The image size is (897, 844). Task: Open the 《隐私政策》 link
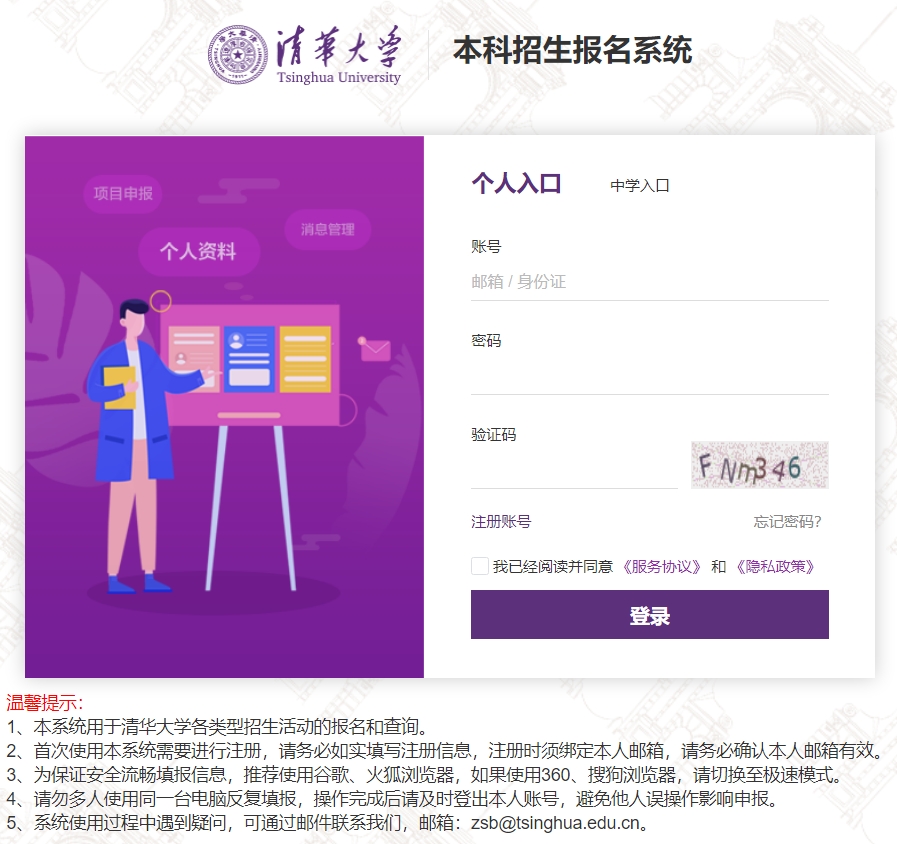[x=776, y=566]
